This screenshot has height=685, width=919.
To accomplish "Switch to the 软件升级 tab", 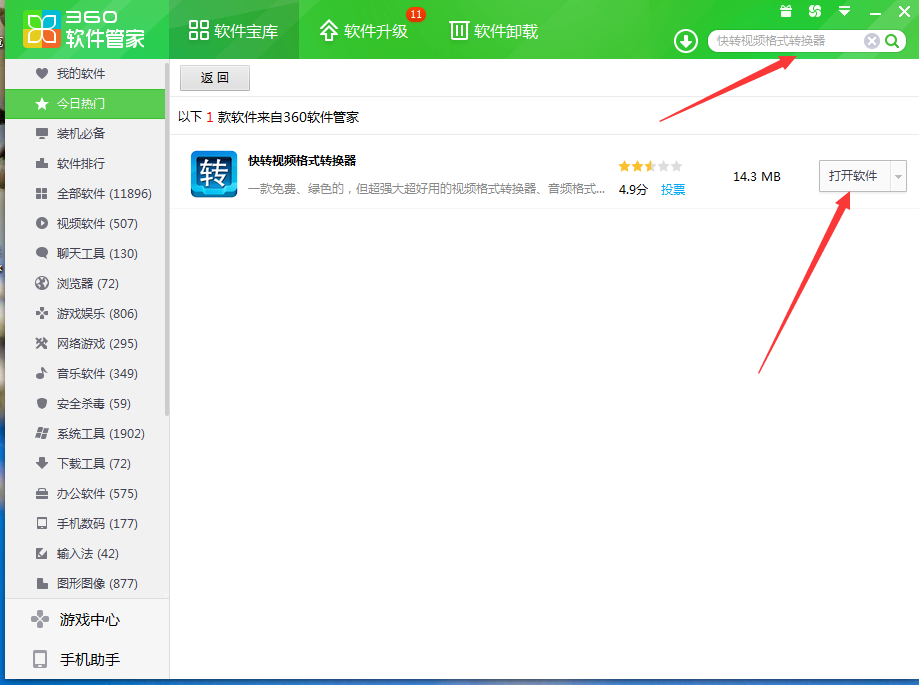I will click(363, 30).
